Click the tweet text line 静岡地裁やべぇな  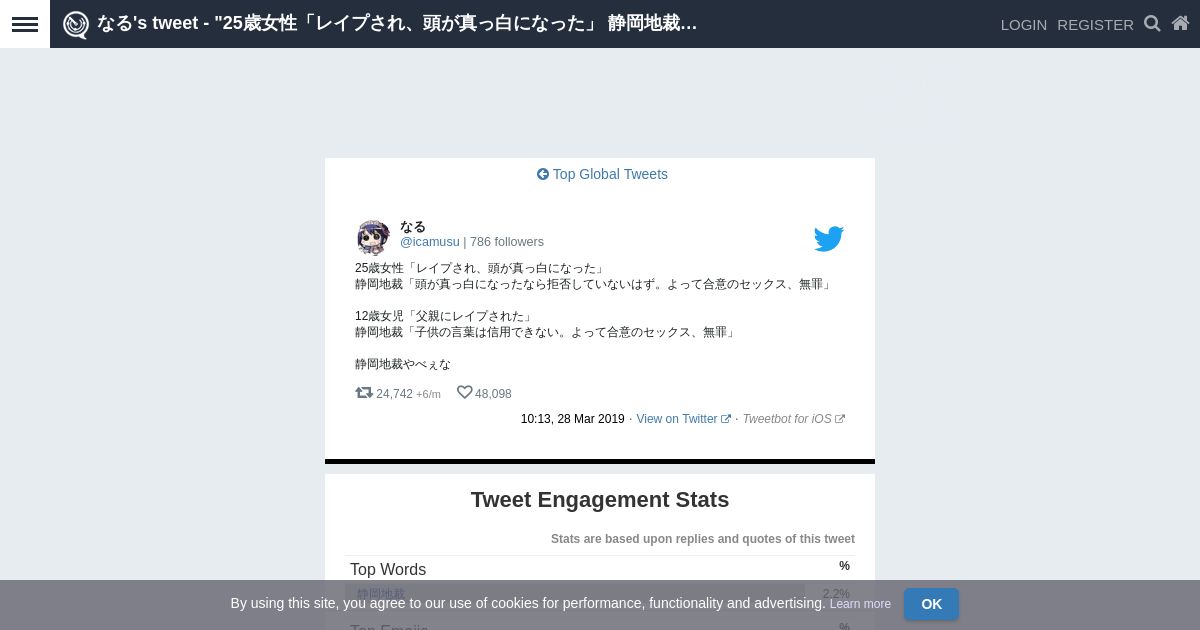pyautogui.click(x=403, y=364)
